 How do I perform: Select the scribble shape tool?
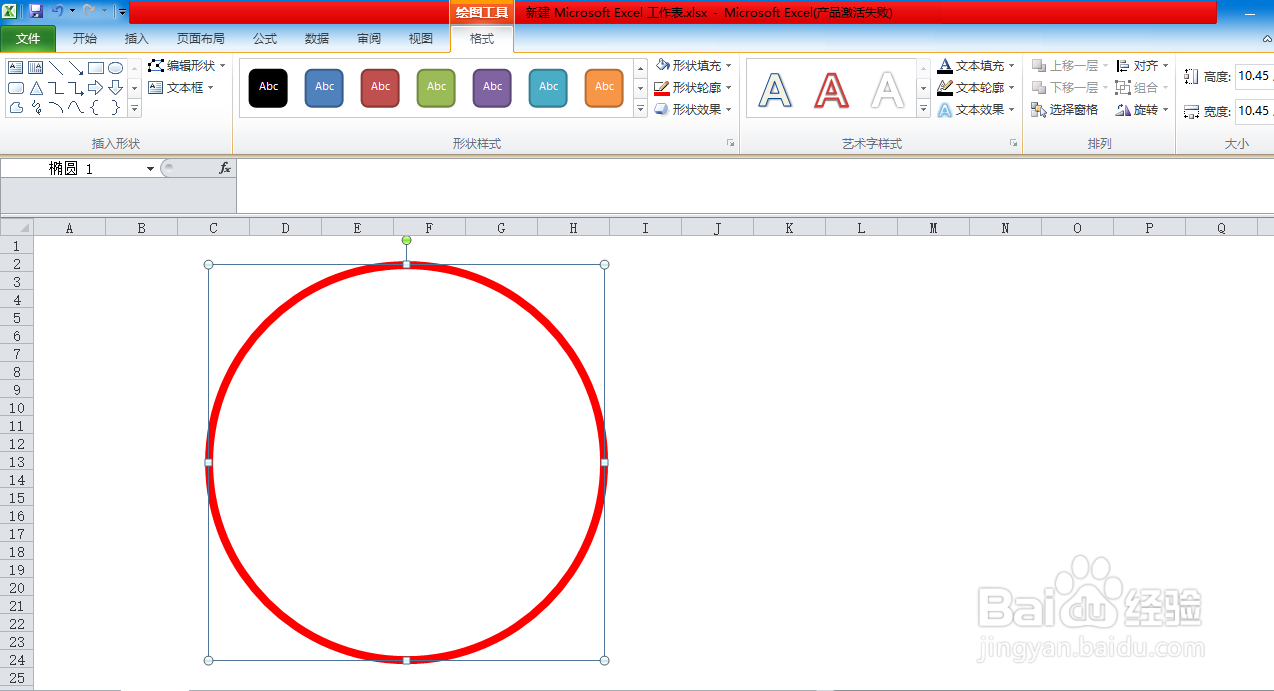(36, 107)
